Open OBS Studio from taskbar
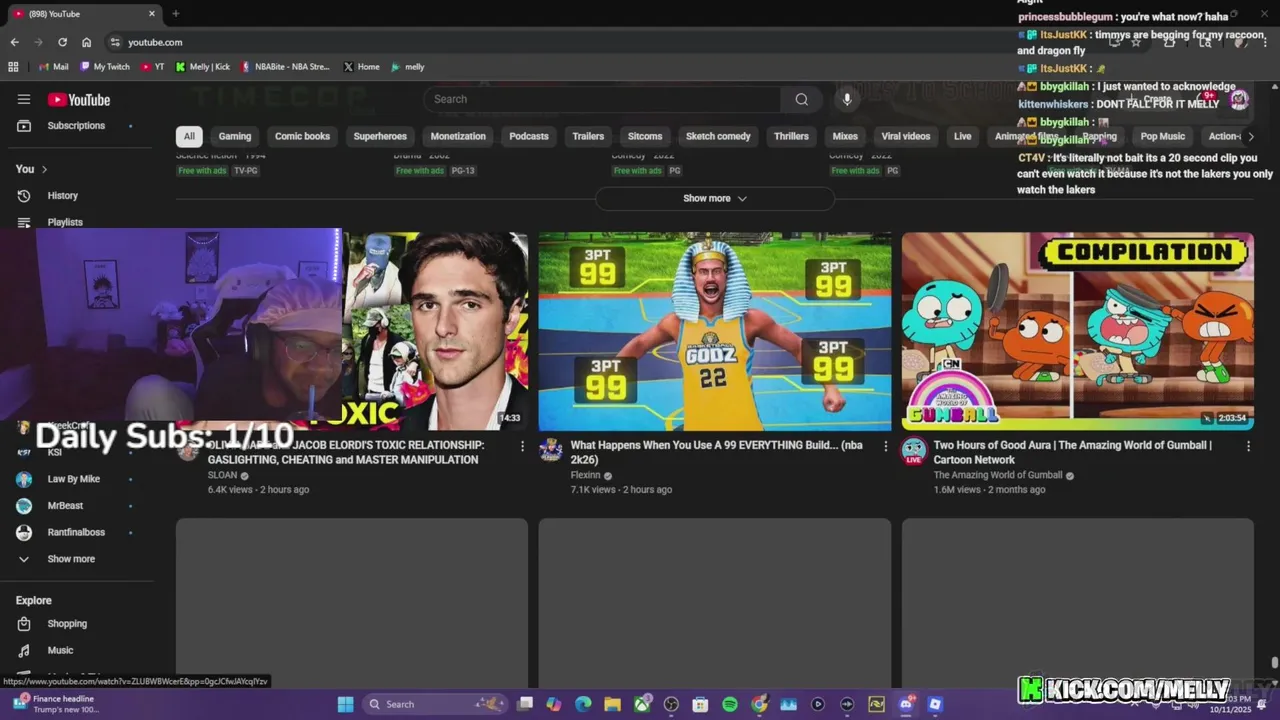Image resolution: width=1280 pixels, height=720 pixels. click(671, 704)
